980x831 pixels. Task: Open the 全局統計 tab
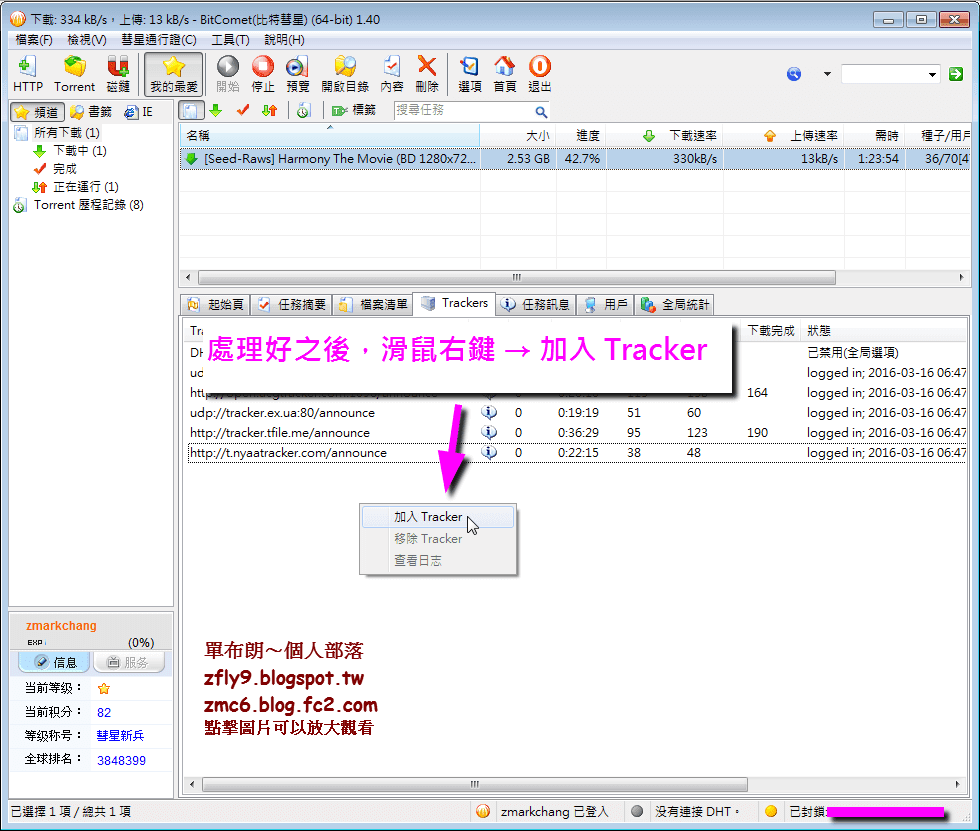click(674, 304)
